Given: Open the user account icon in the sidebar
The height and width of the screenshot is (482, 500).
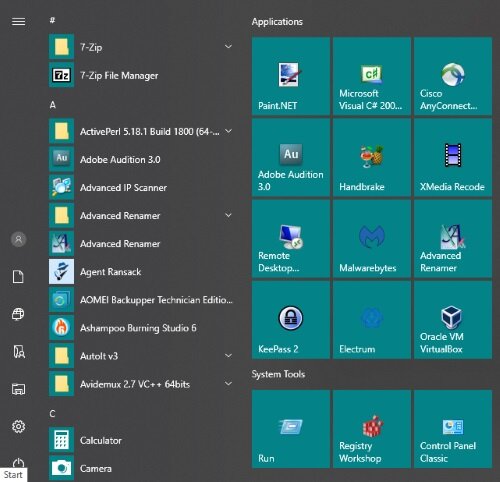Looking at the screenshot, I should (19, 239).
